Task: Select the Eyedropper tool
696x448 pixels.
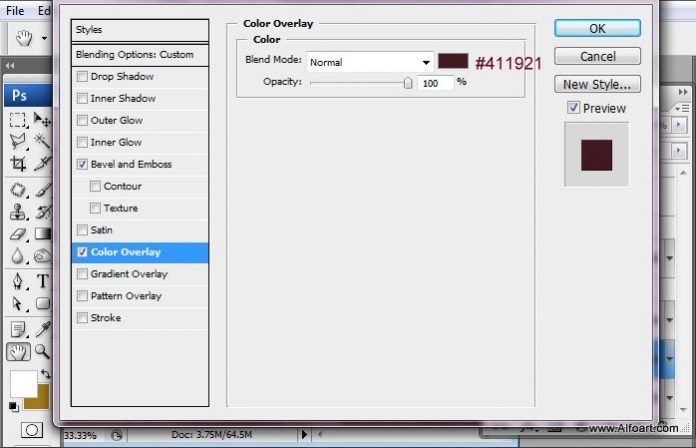Action: click(x=42, y=329)
